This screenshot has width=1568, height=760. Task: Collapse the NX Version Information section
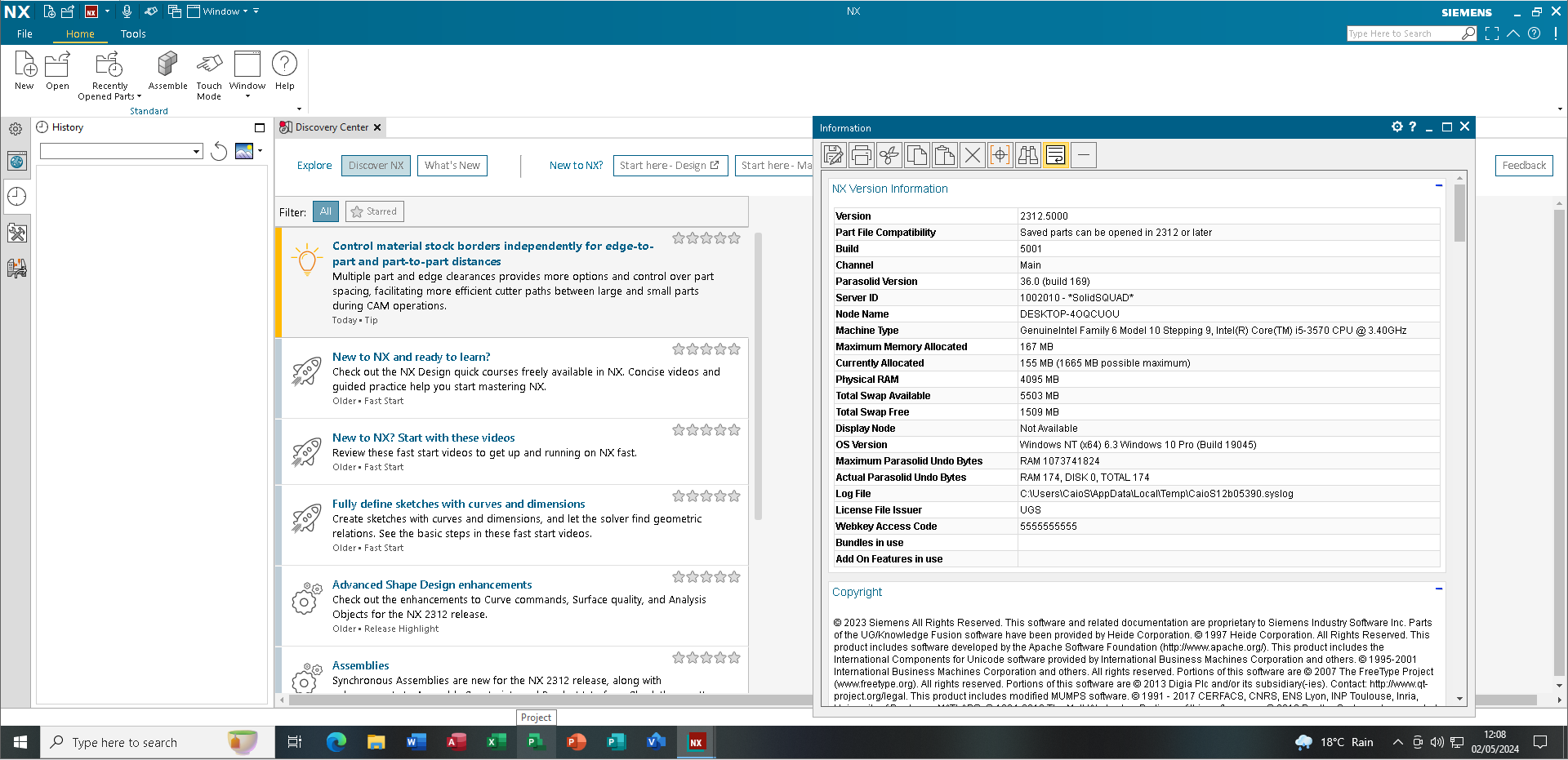pyautogui.click(x=1439, y=186)
